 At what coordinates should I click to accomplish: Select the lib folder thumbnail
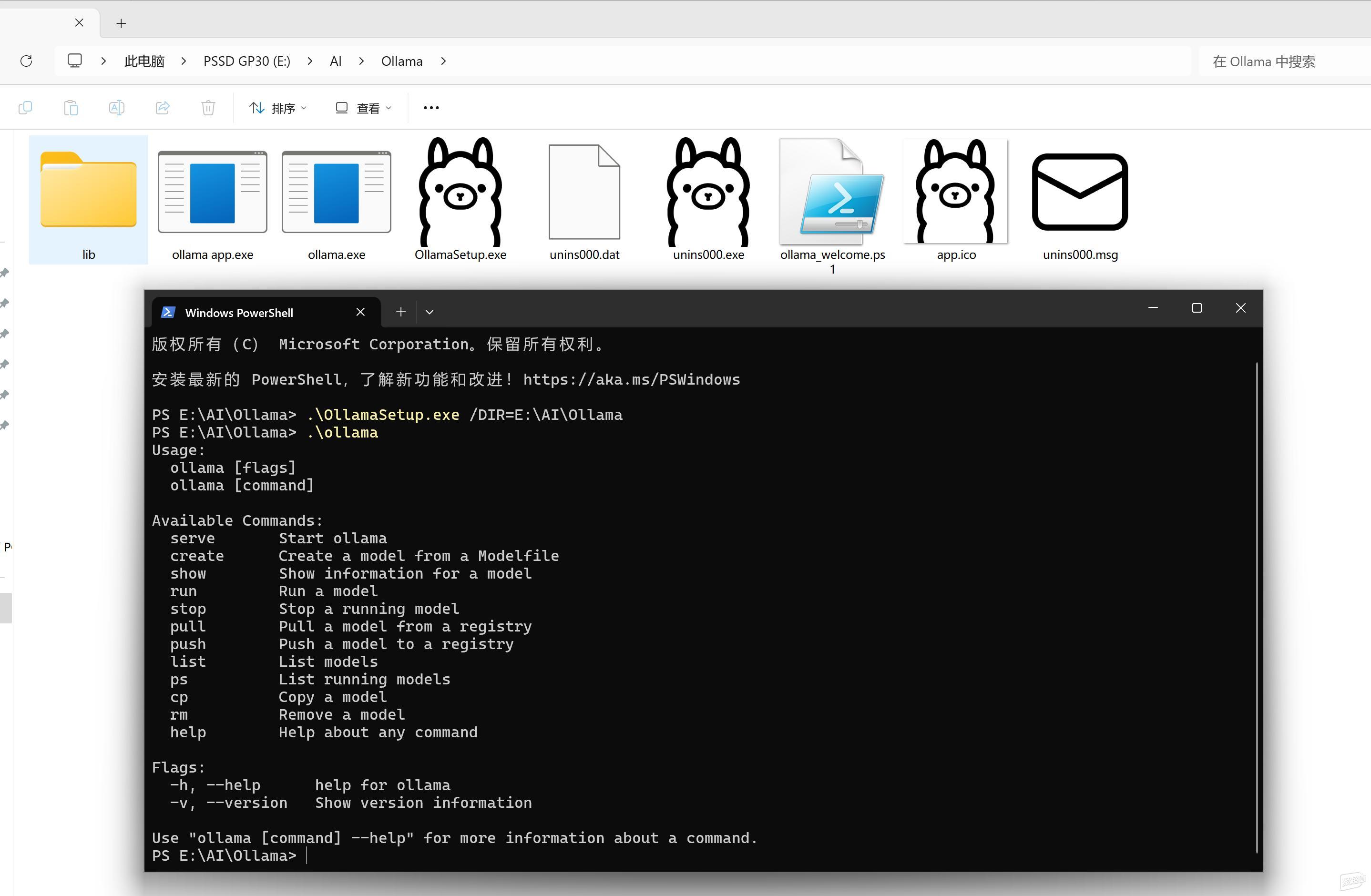pyautogui.click(x=88, y=200)
